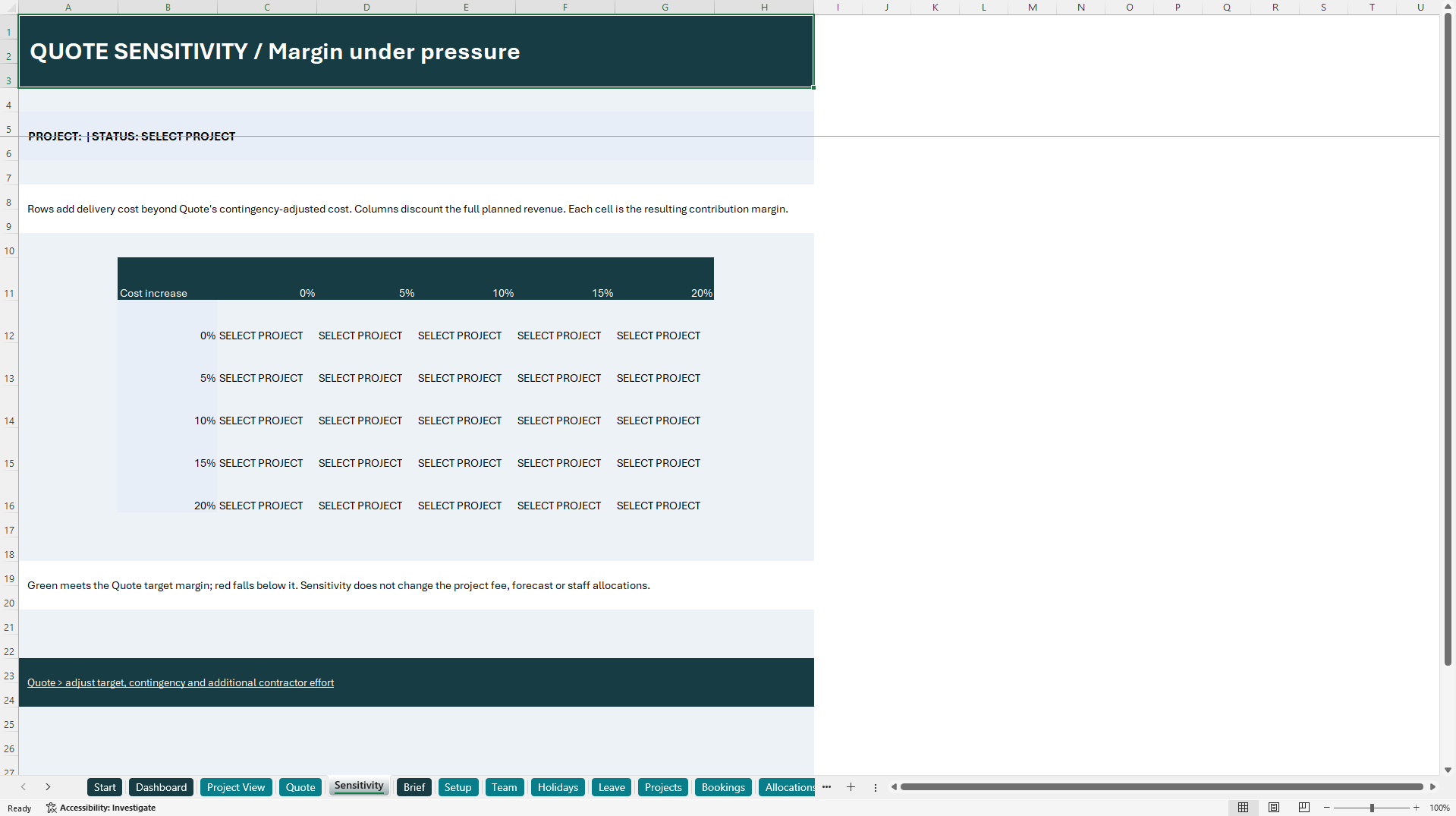The image size is (1456, 816).
Task: Open the Setup sheet tab
Action: [458, 787]
